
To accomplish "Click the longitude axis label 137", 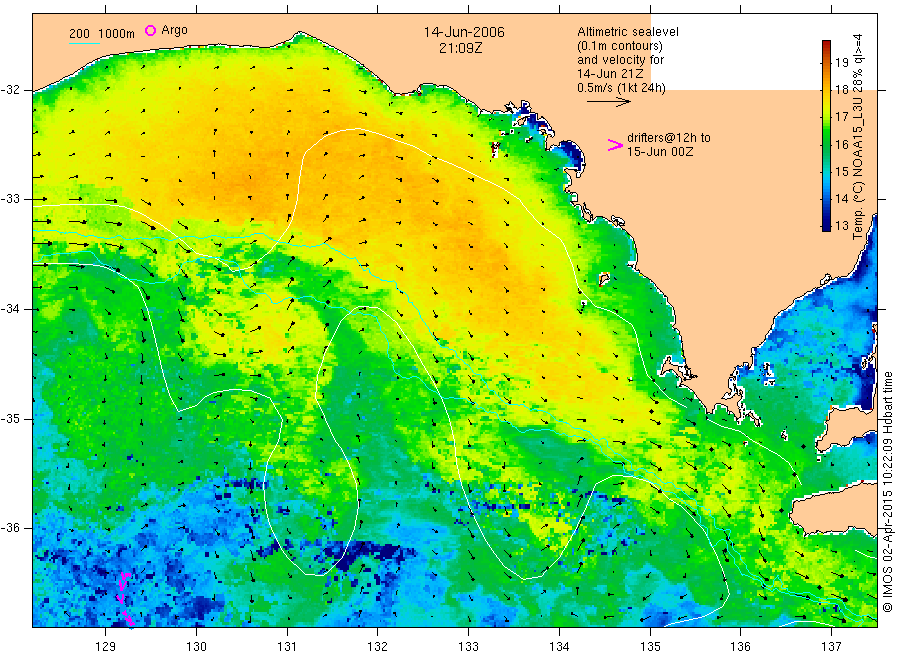I will point(831,646).
